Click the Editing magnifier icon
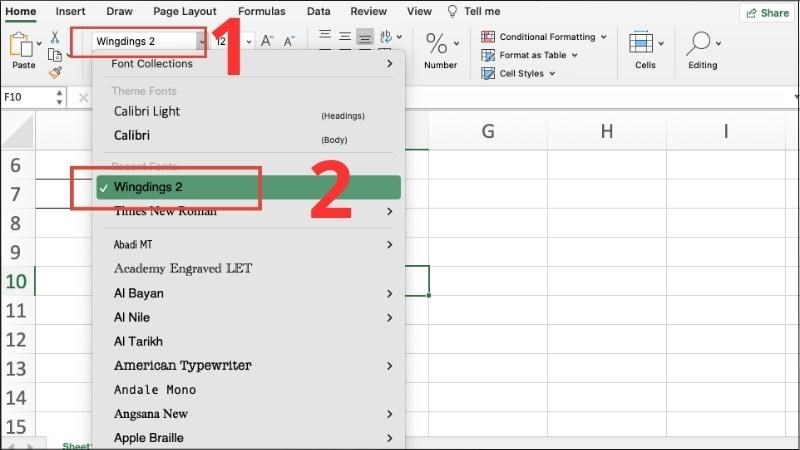The image size is (800, 450). [x=698, y=43]
